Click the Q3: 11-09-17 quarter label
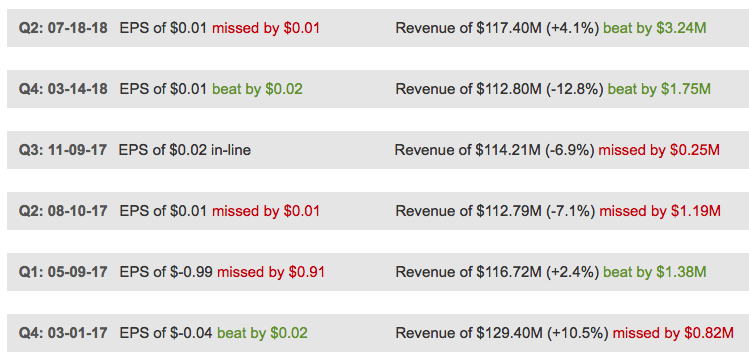This screenshot has width=749, height=361. [x=63, y=150]
